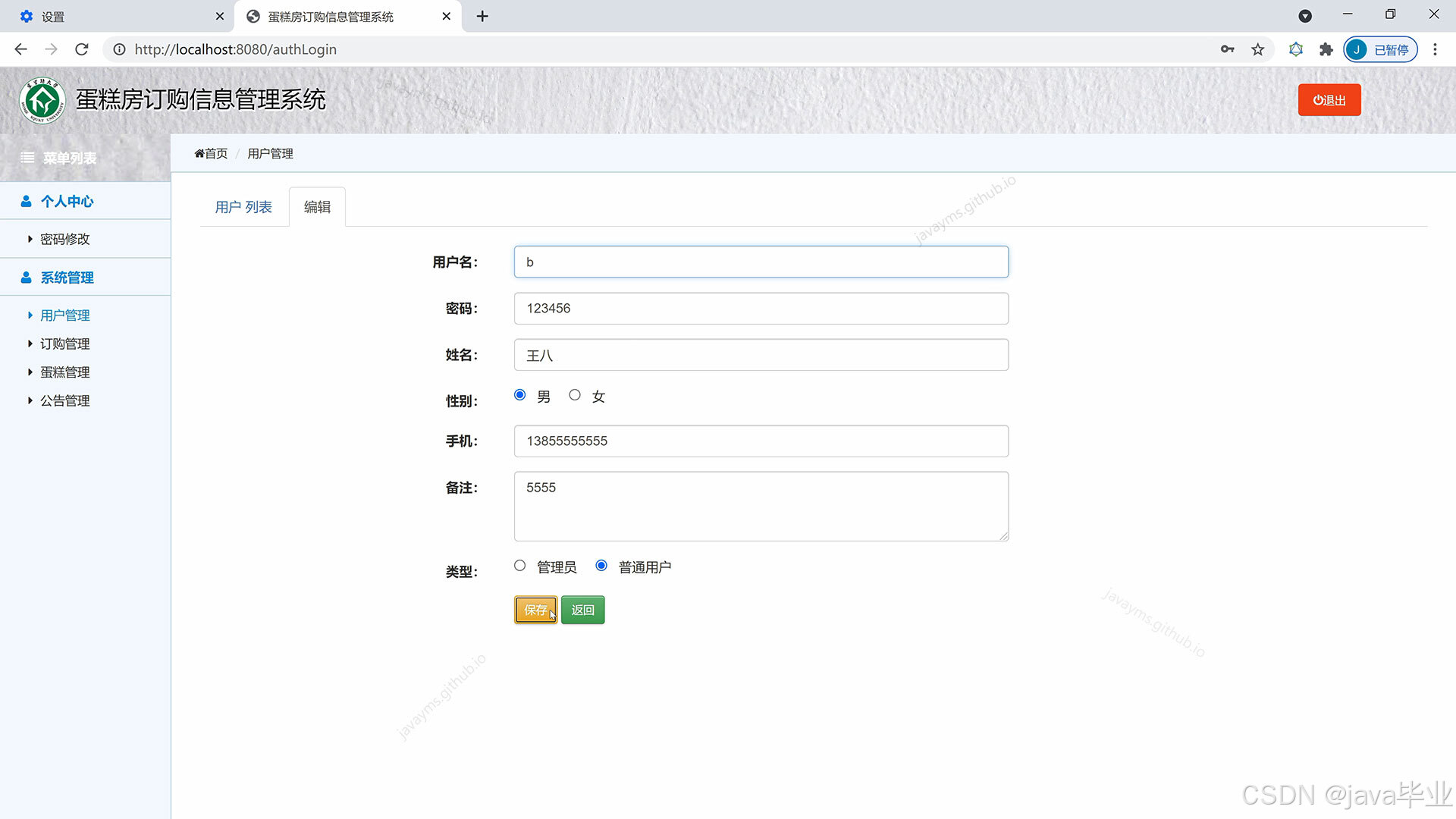Expand 蛋糕管理 sidebar arrow
The width and height of the screenshot is (1456, 819).
click(30, 372)
